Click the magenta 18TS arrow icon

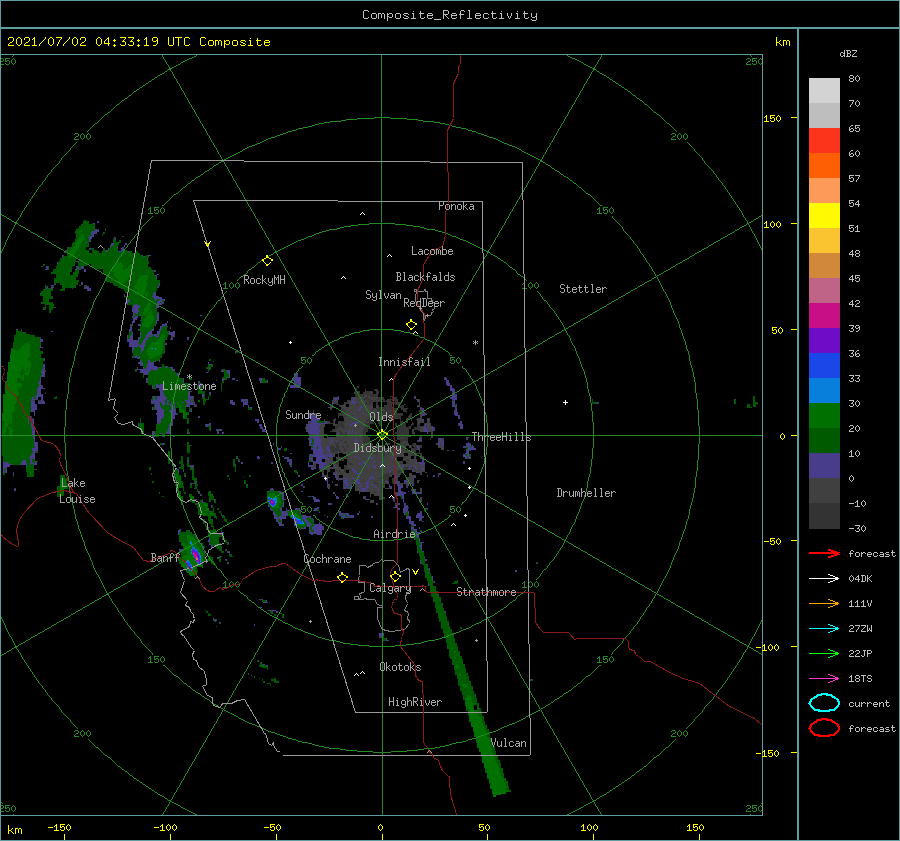tap(824, 679)
